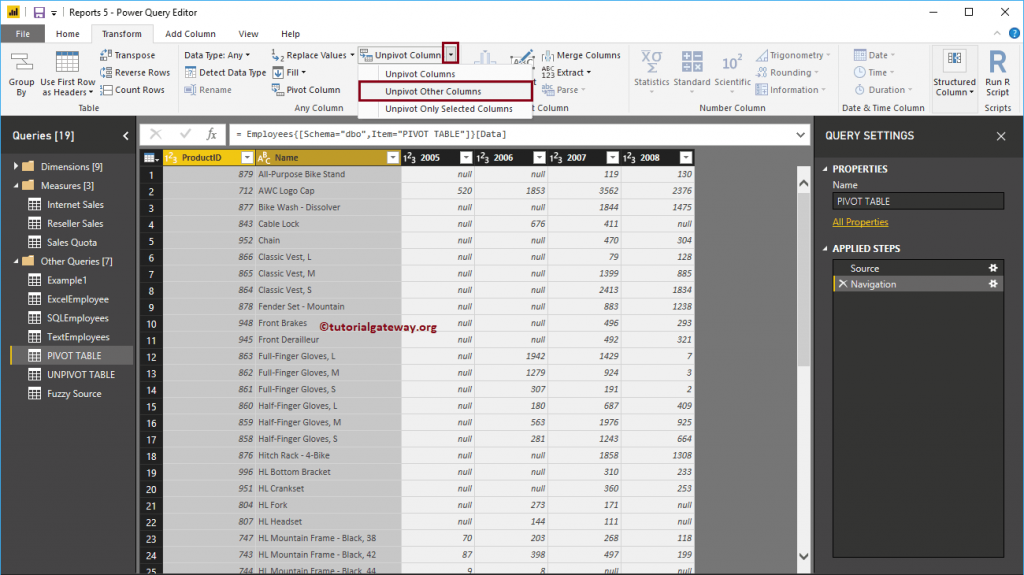
Task: Open the 2008 column filter dropdown
Action: click(x=686, y=157)
